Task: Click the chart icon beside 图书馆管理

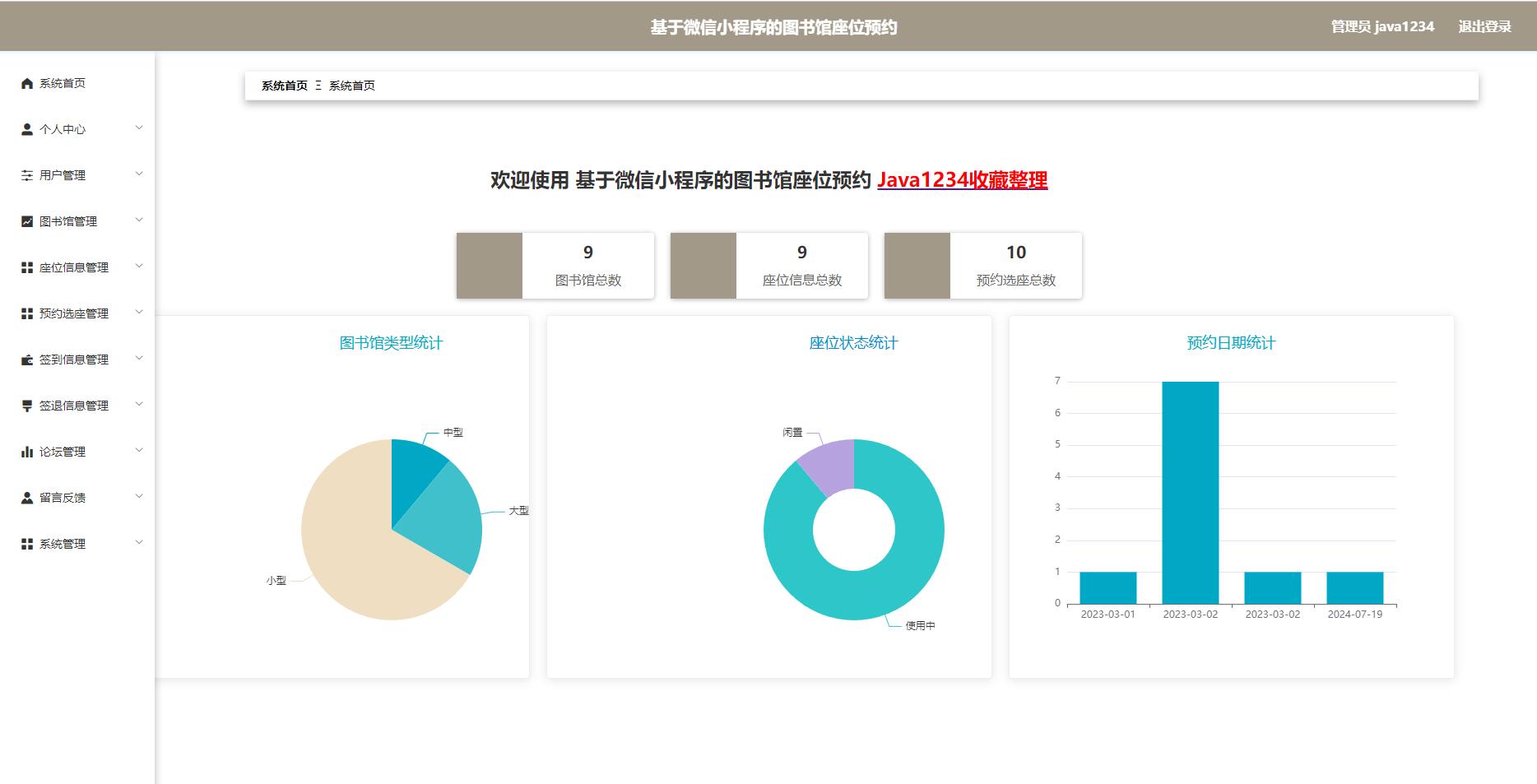Action: coord(27,221)
